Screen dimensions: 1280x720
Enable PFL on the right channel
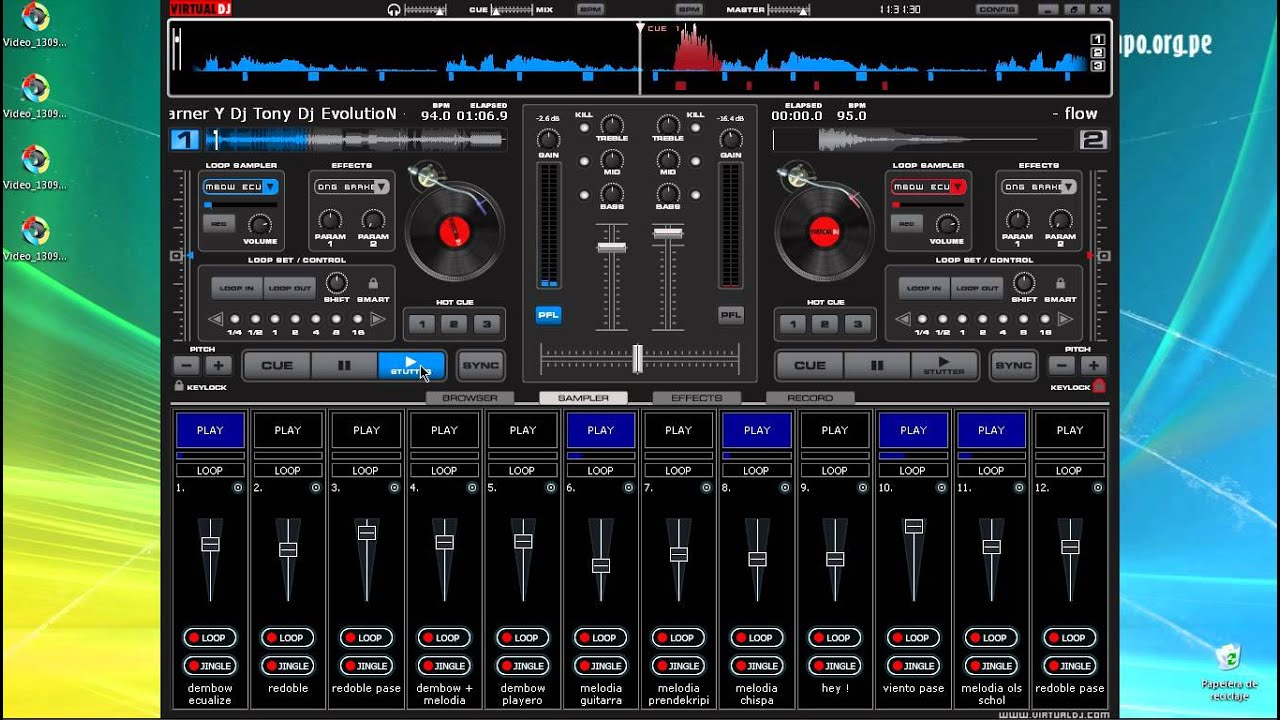[731, 315]
